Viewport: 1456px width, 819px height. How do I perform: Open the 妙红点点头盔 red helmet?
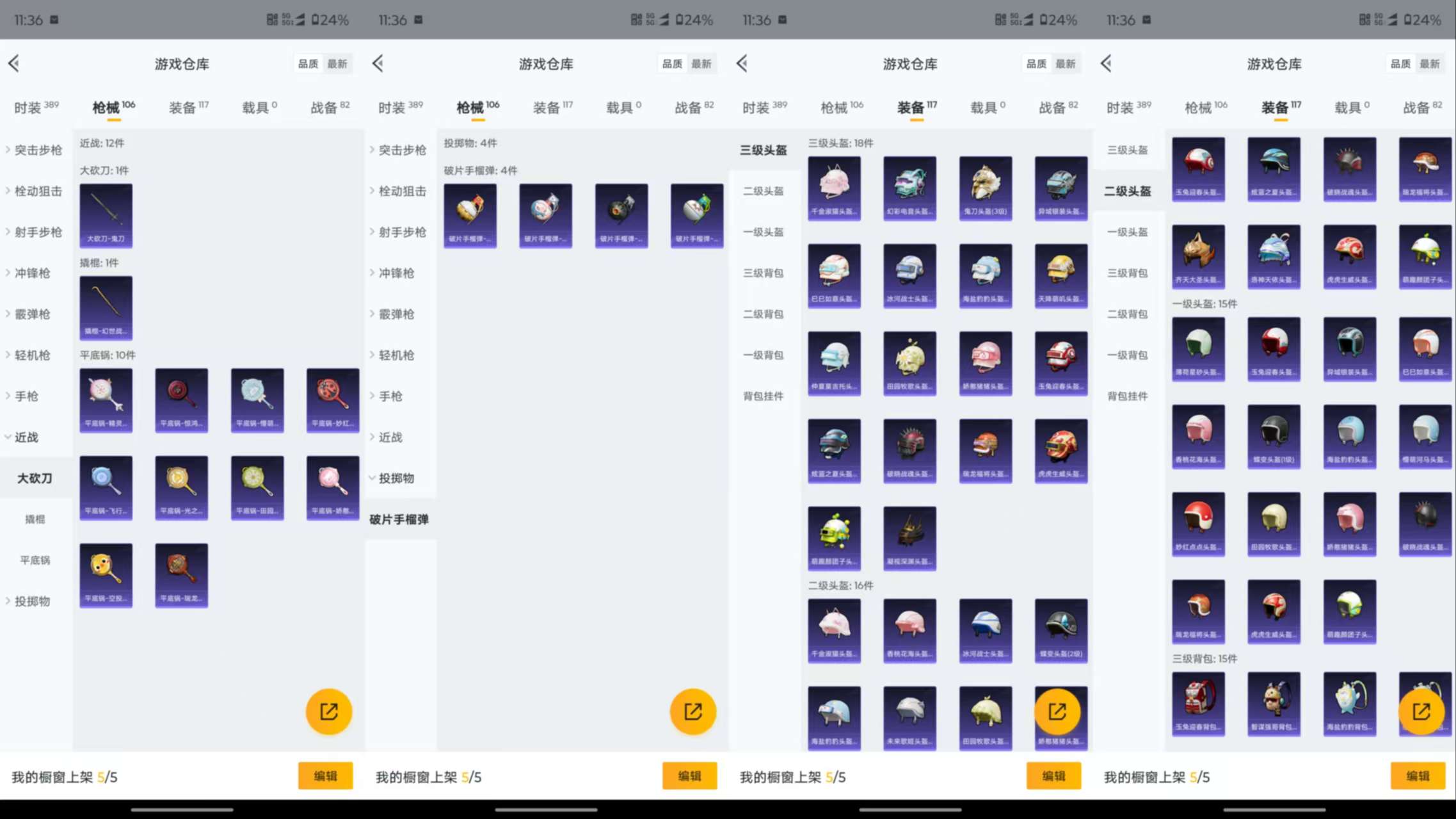pos(1199,524)
